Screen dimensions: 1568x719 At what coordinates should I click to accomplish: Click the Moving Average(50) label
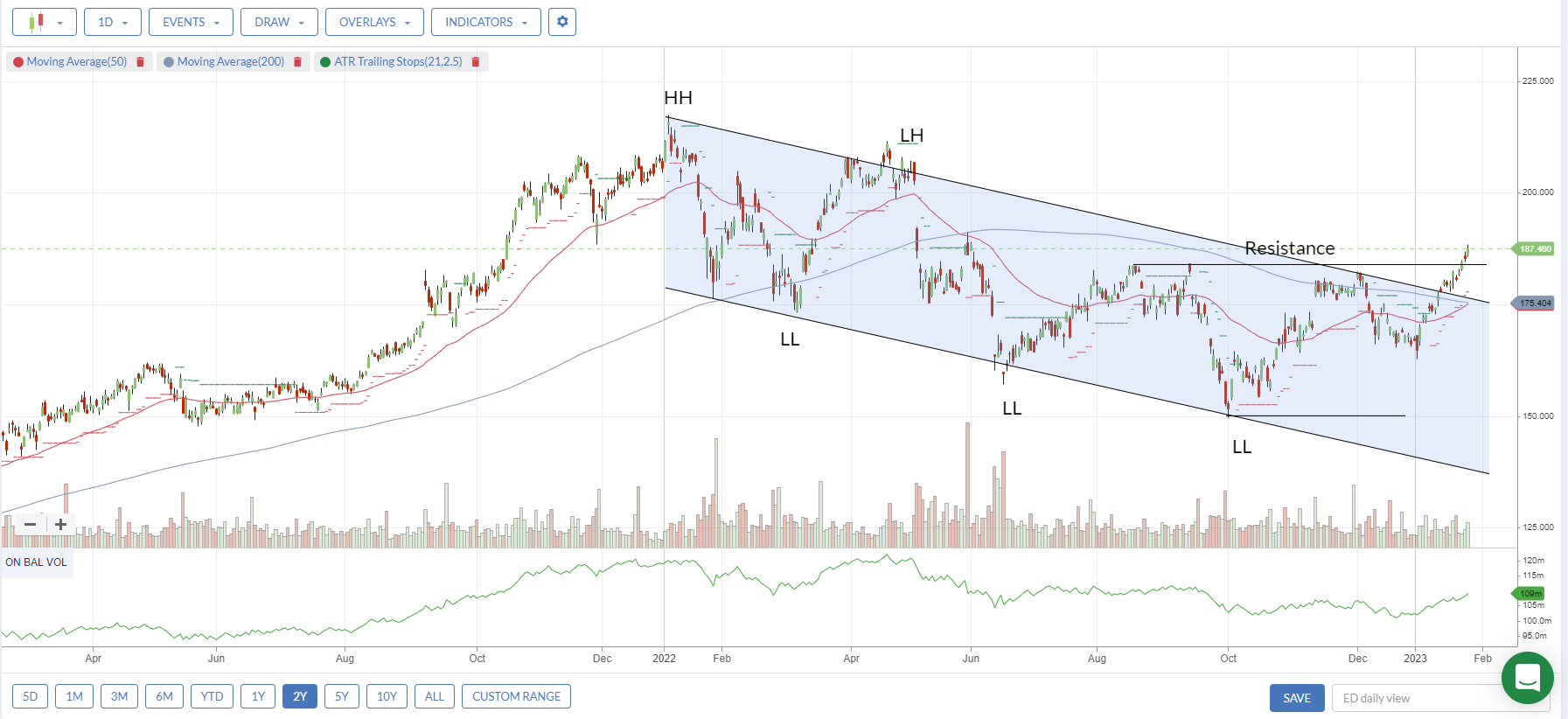(77, 62)
